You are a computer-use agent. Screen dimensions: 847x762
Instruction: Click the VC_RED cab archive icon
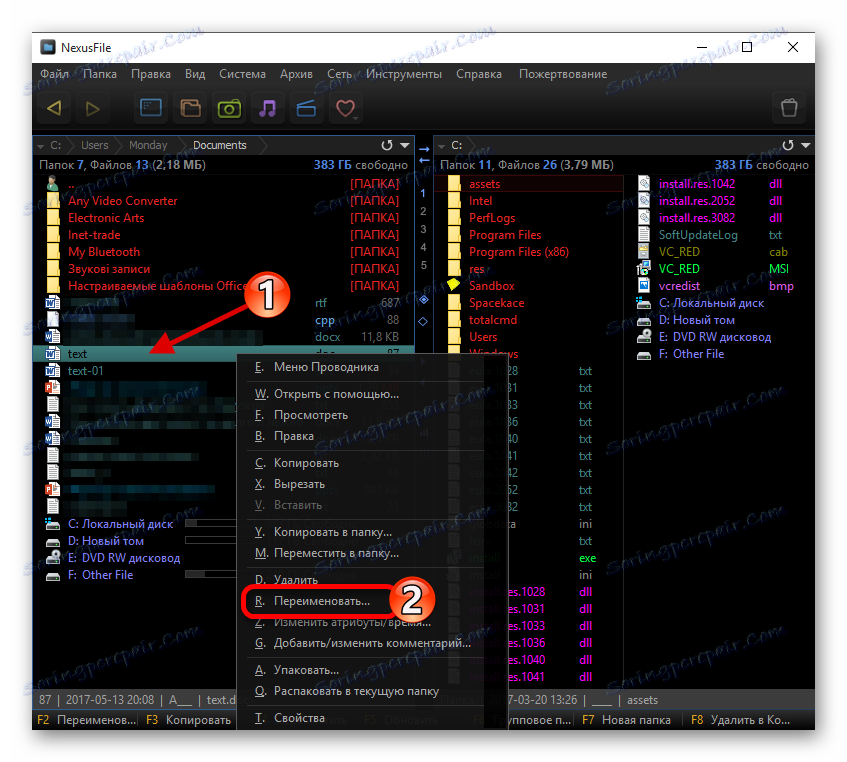pyautogui.click(x=643, y=252)
